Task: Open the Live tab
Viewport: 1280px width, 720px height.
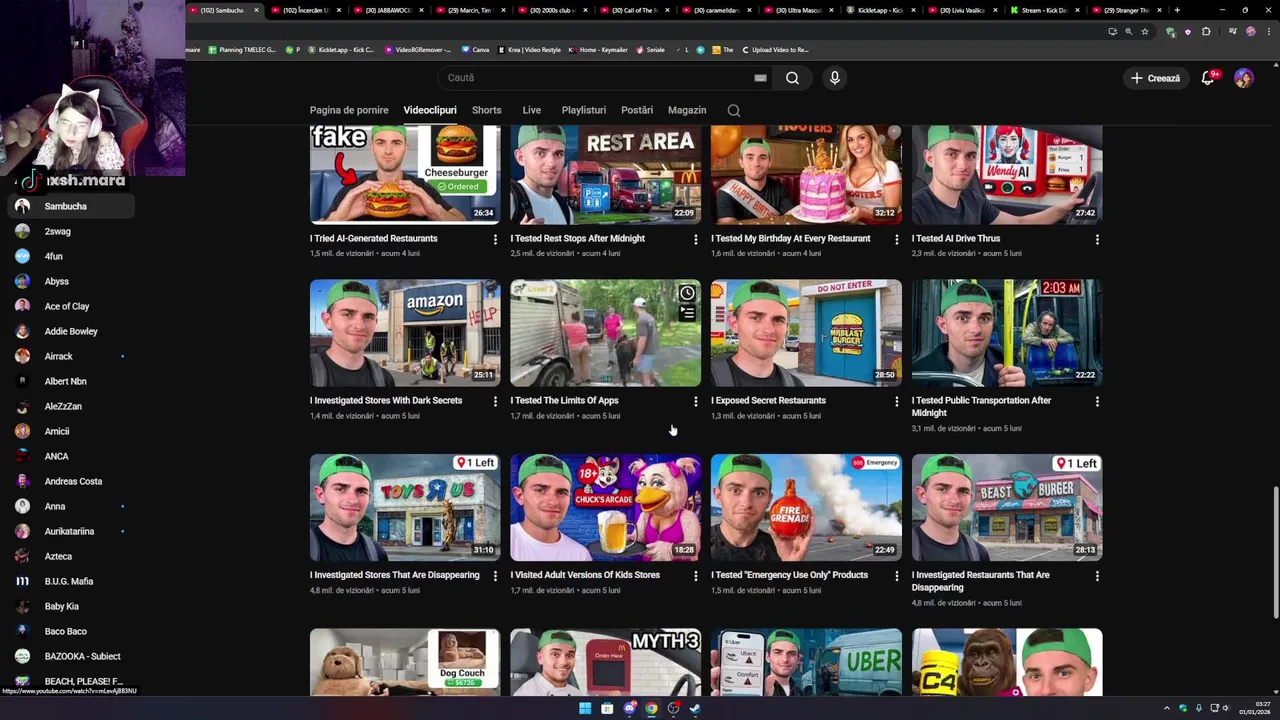Action: click(x=532, y=110)
